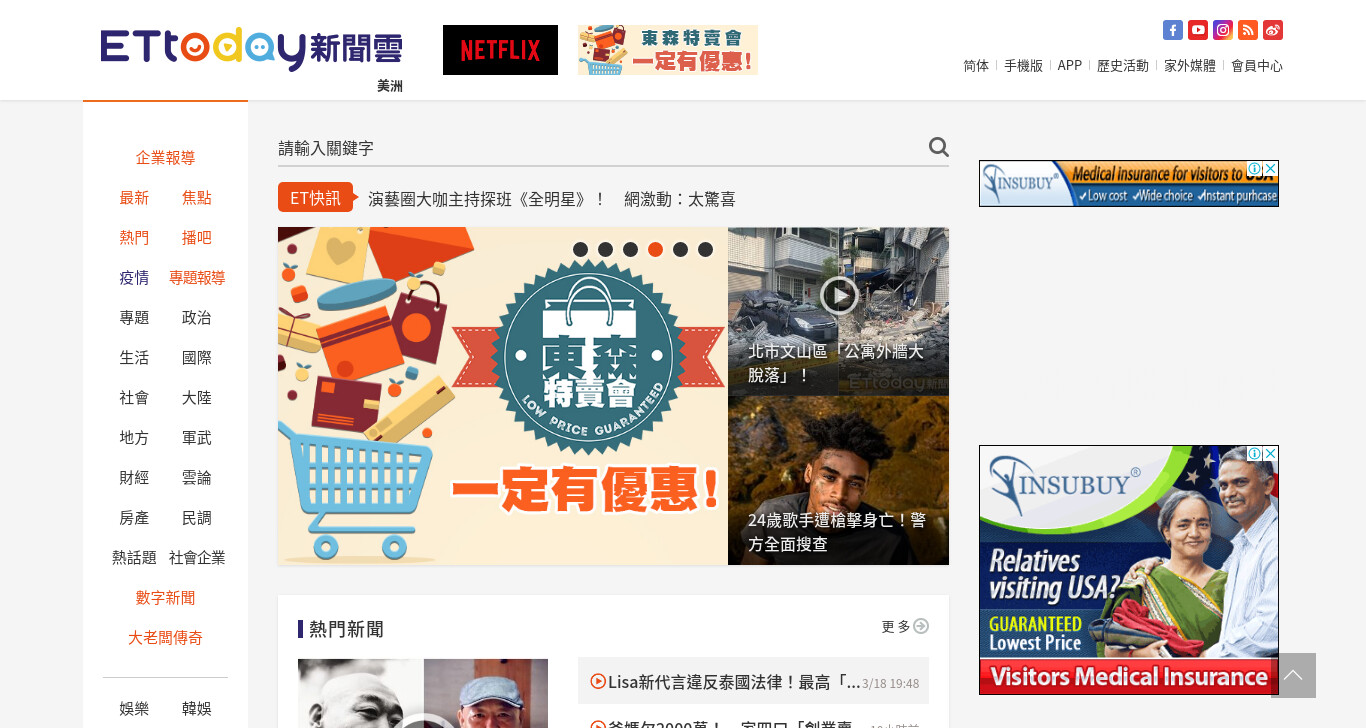
Task: Open 數字新聞 category
Action: point(165,598)
